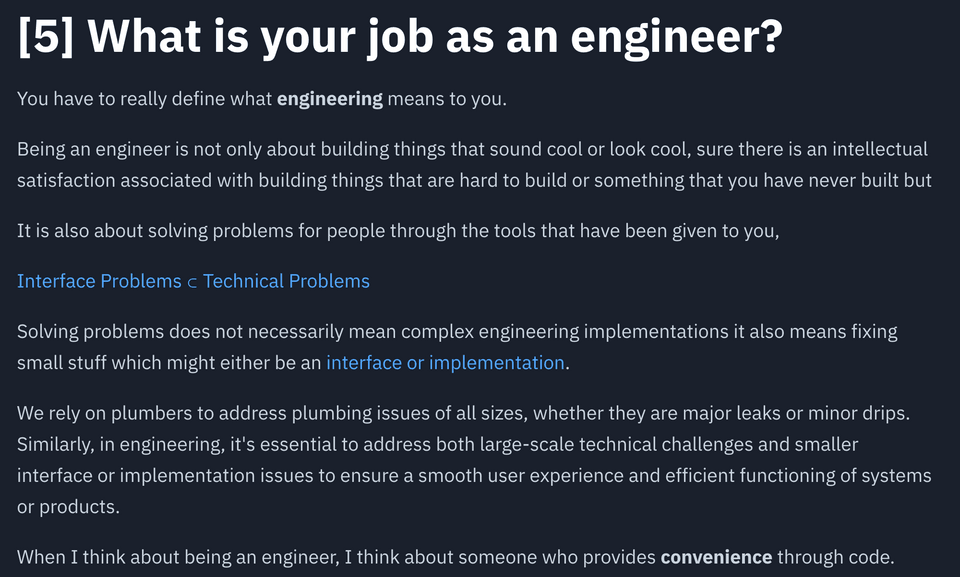Click the "[5]" number in the heading

(x=46, y=37)
